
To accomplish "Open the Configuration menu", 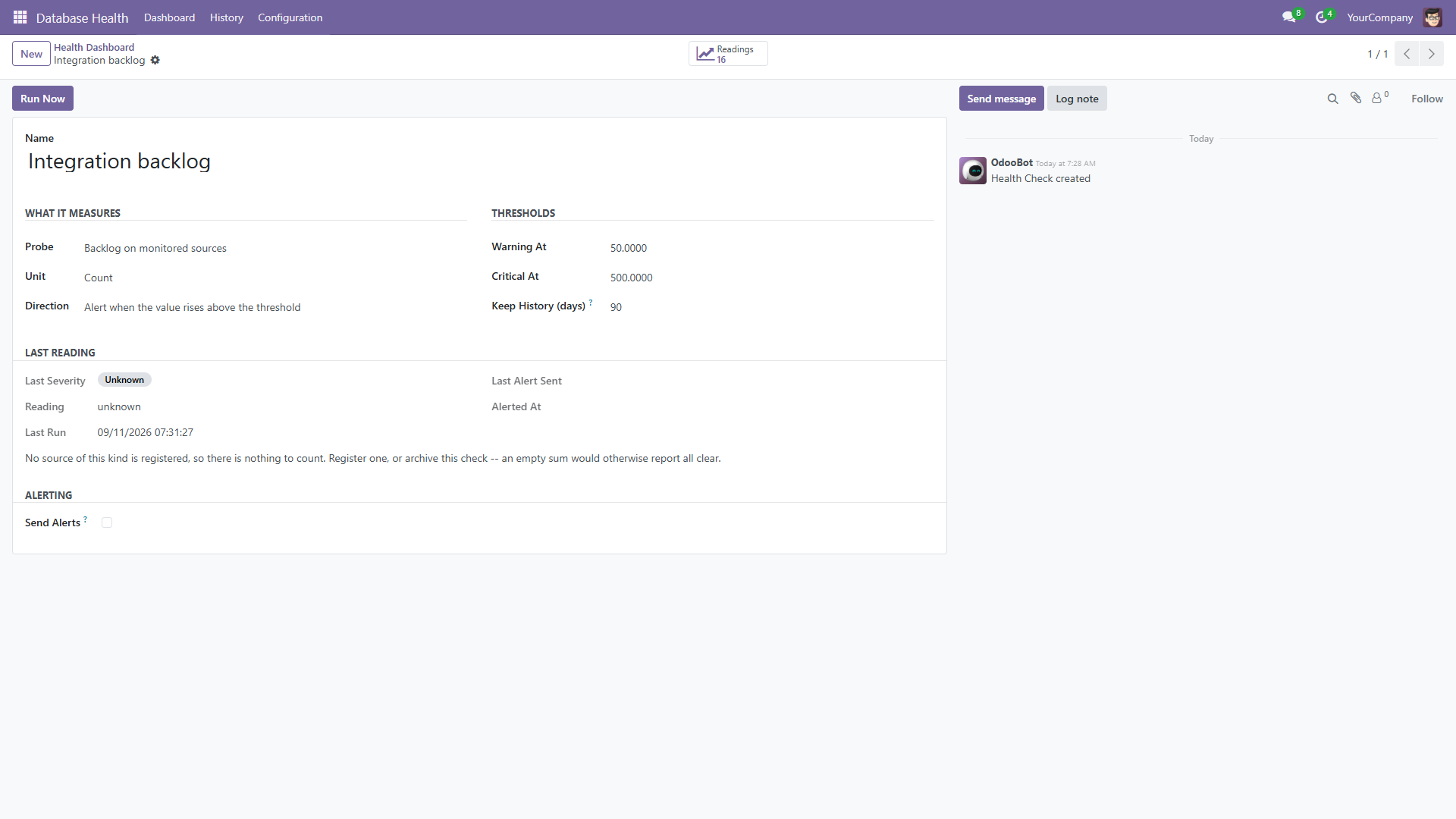I will point(290,17).
